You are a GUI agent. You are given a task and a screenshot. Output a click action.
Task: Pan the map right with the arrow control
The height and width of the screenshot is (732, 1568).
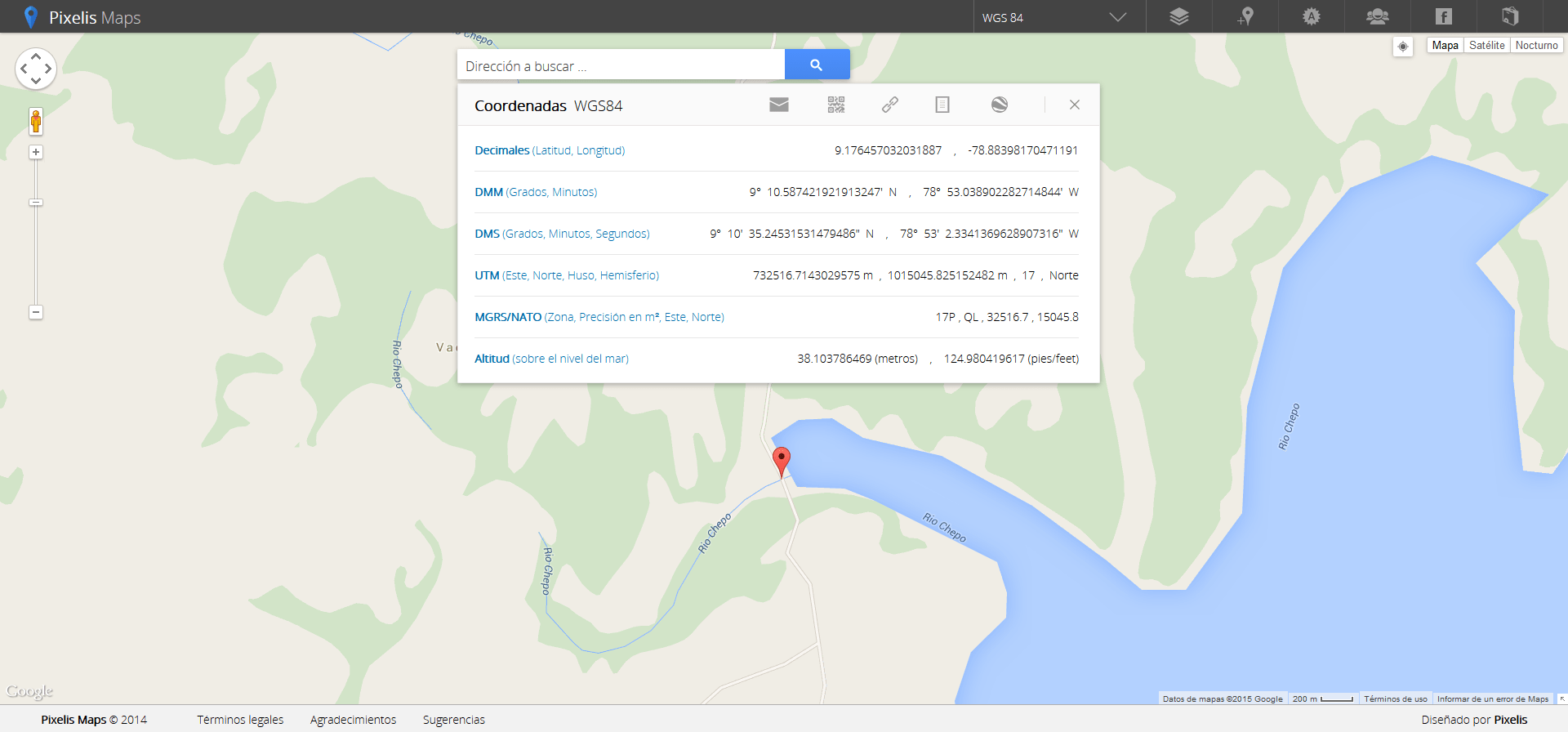pos(48,69)
